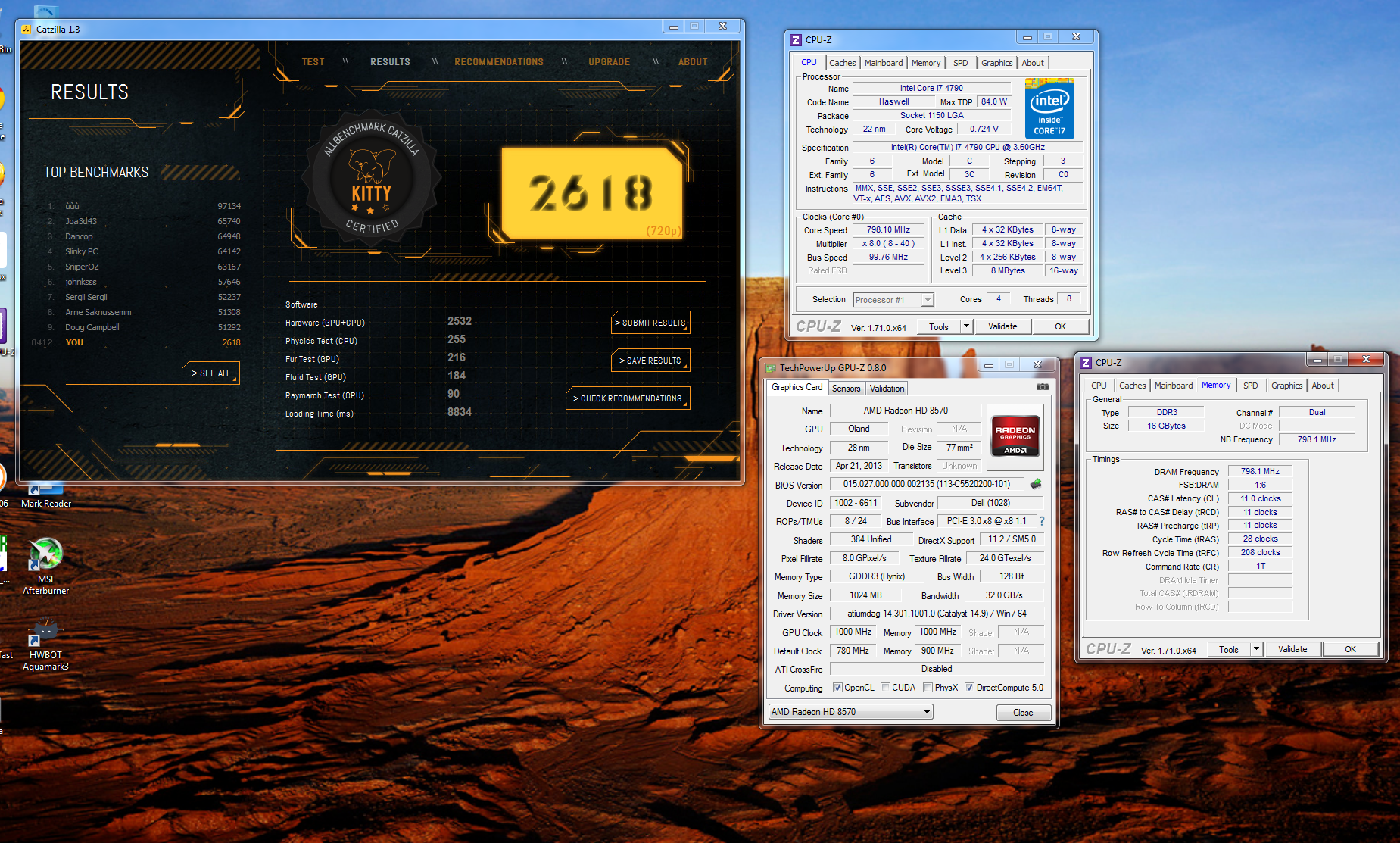Open SPD tab in top CPU-Z window
The width and height of the screenshot is (1400, 843).
[x=960, y=63]
